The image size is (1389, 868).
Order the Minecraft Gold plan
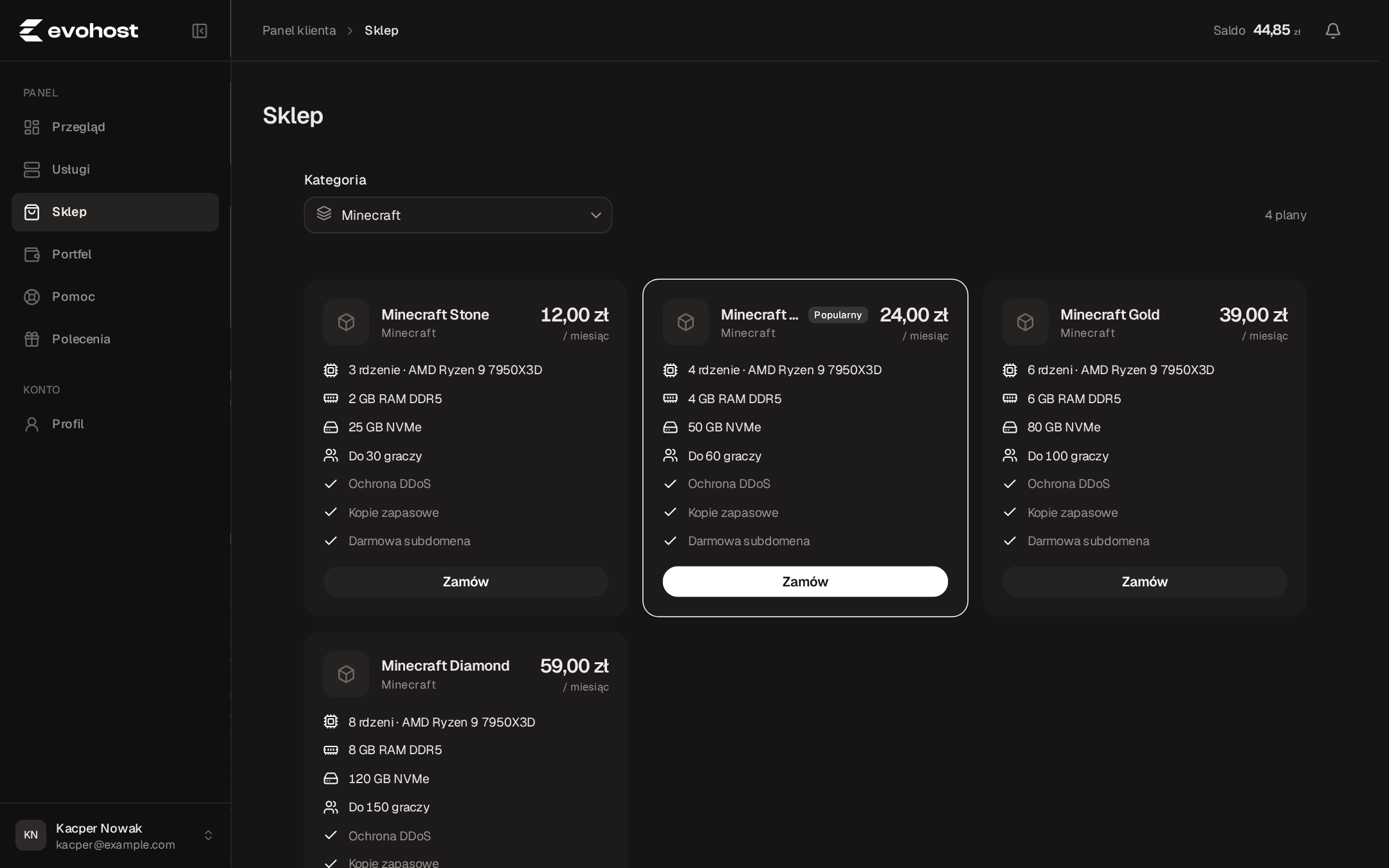1145,581
